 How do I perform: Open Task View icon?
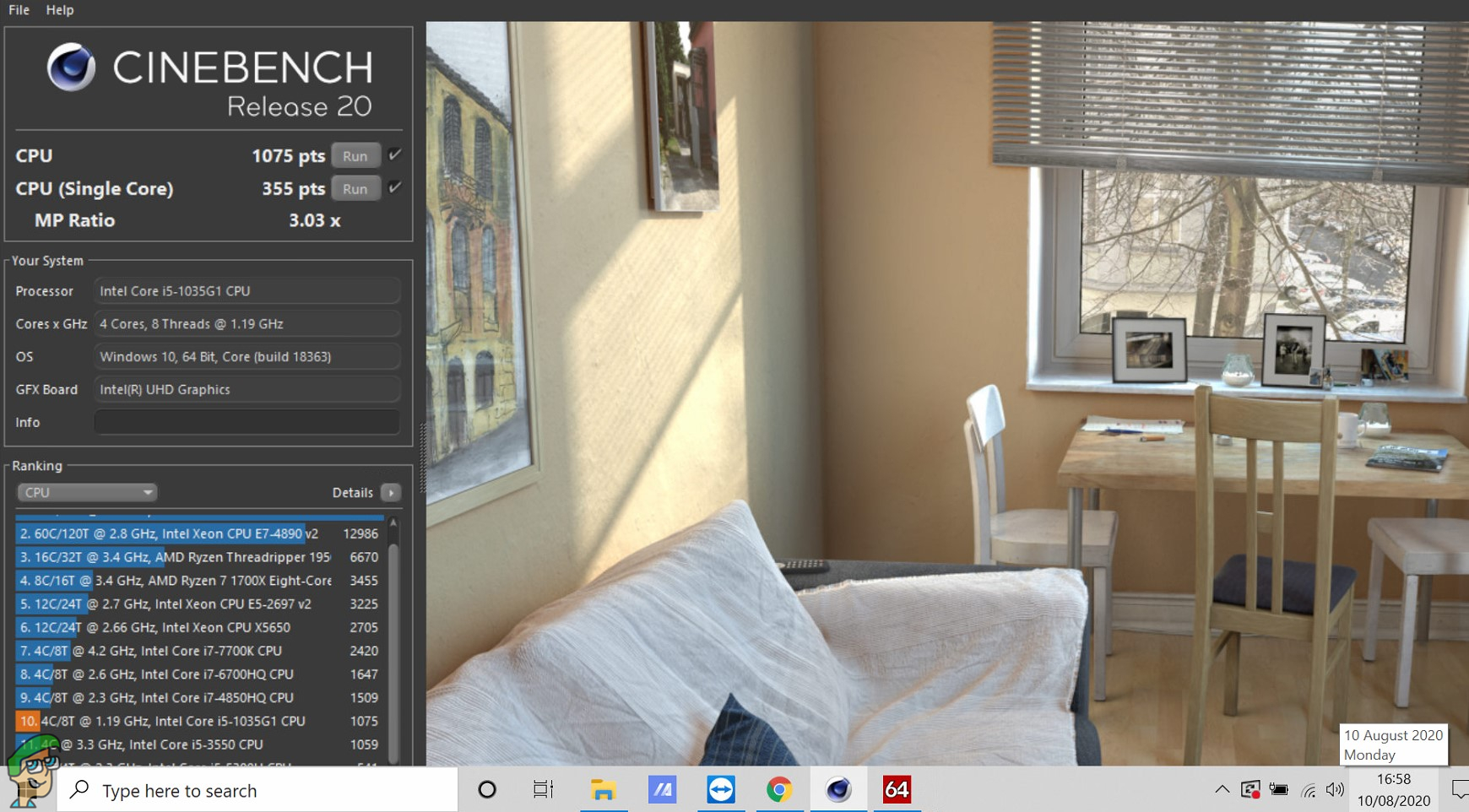tap(543, 790)
